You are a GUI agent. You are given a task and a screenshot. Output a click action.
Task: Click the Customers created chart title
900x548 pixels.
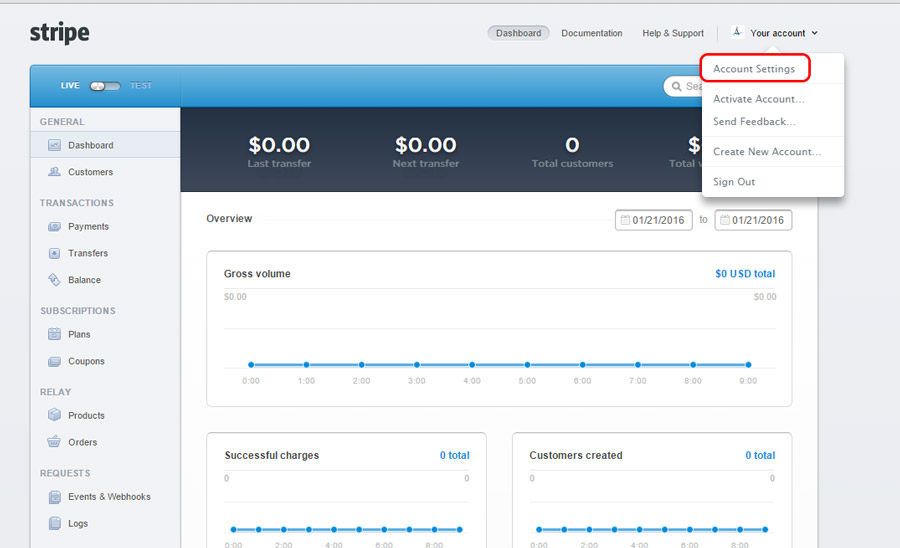[576, 455]
